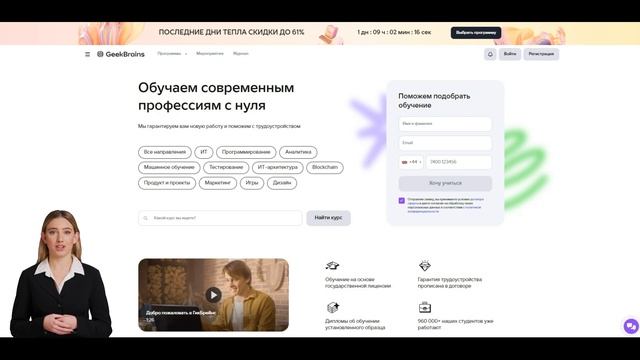The height and width of the screenshot is (360, 640).
Task: Select the Все направления filter chip
Action: (x=165, y=152)
